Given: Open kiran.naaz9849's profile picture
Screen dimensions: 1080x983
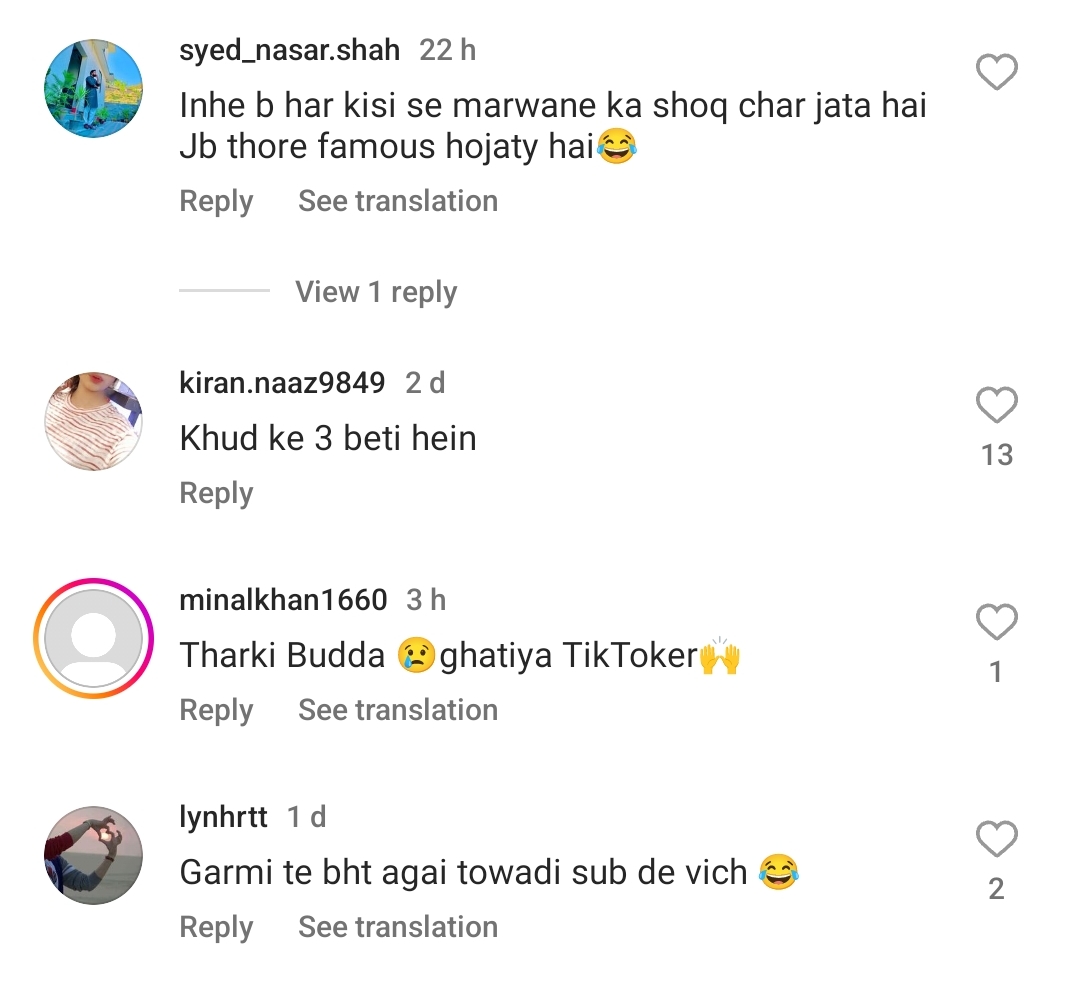Looking at the screenshot, I should pos(94,422).
